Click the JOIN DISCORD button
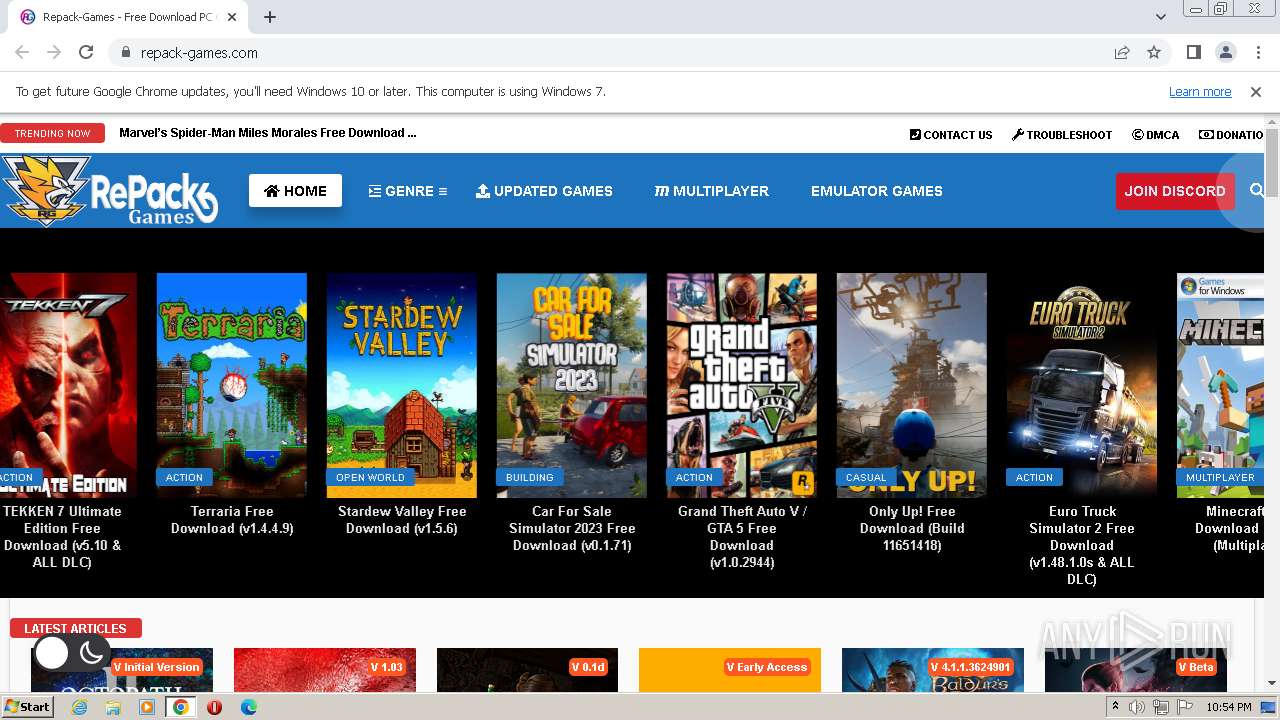Image resolution: width=1280 pixels, height=720 pixels. click(x=1175, y=191)
